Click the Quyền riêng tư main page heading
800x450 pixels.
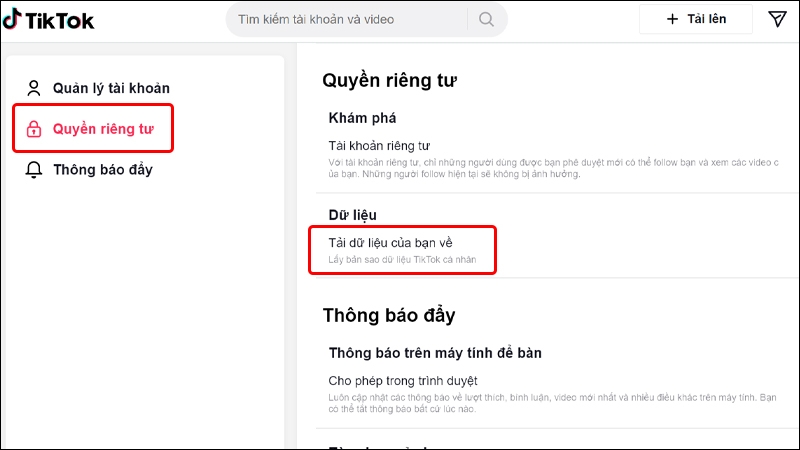pos(389,81)
